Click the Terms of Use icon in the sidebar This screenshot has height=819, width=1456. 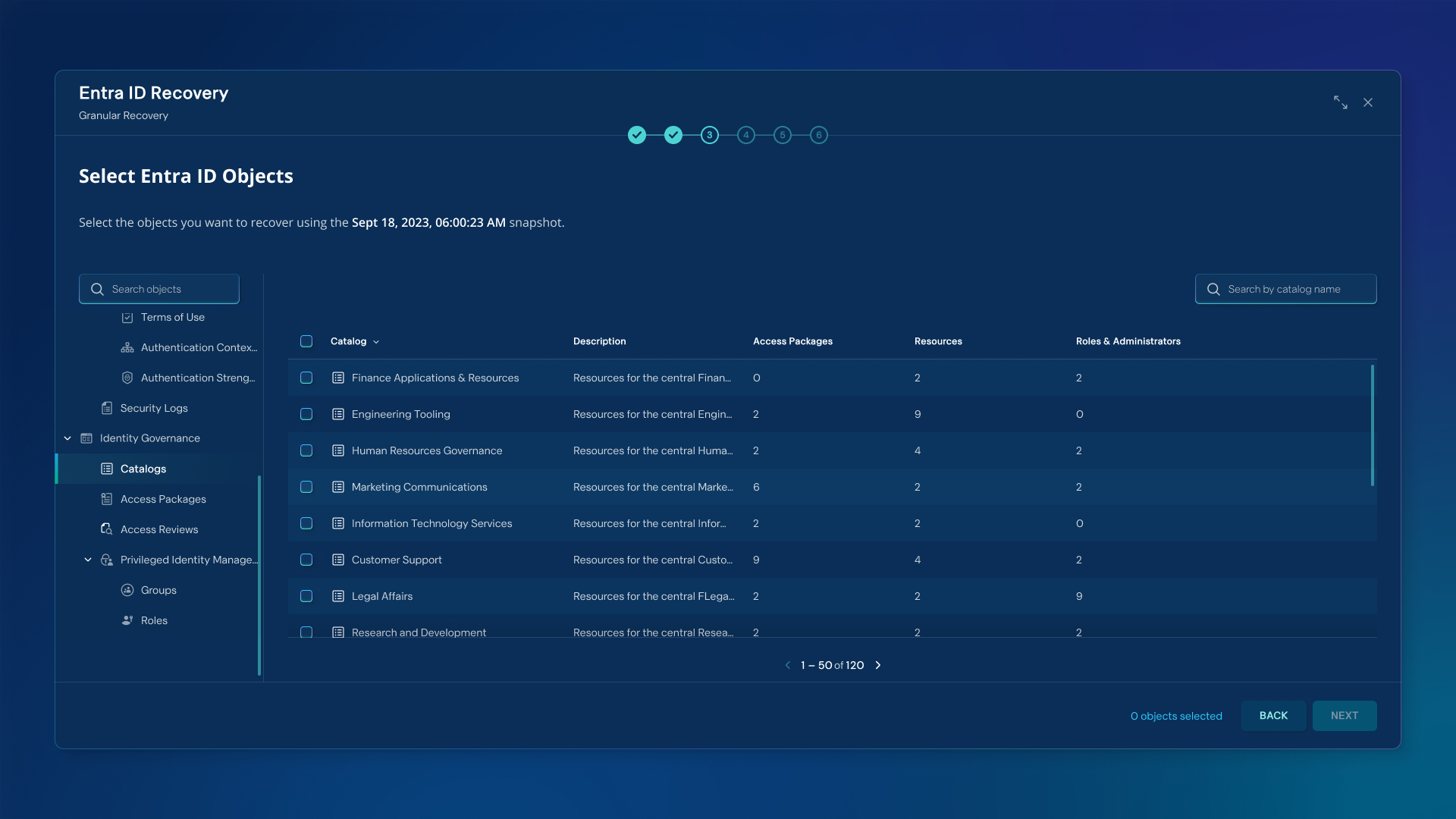point(127,318)
